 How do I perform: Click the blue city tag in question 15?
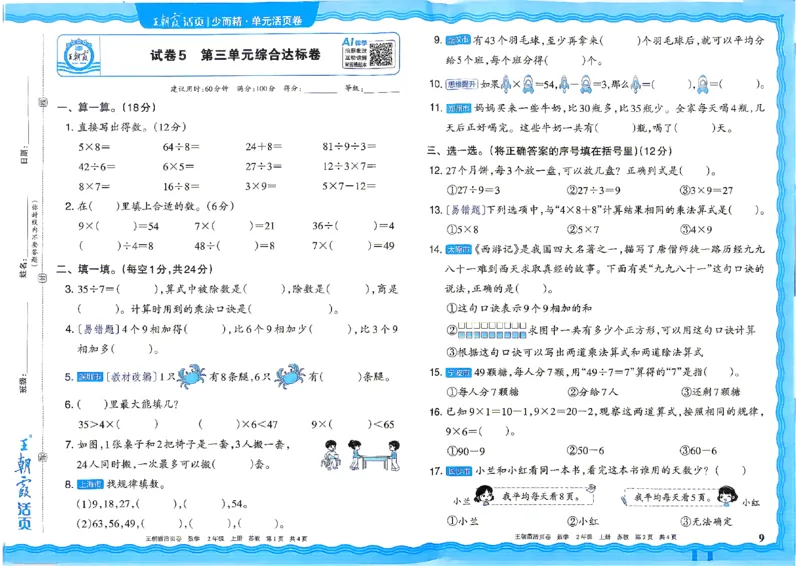(x=458, y=373)
